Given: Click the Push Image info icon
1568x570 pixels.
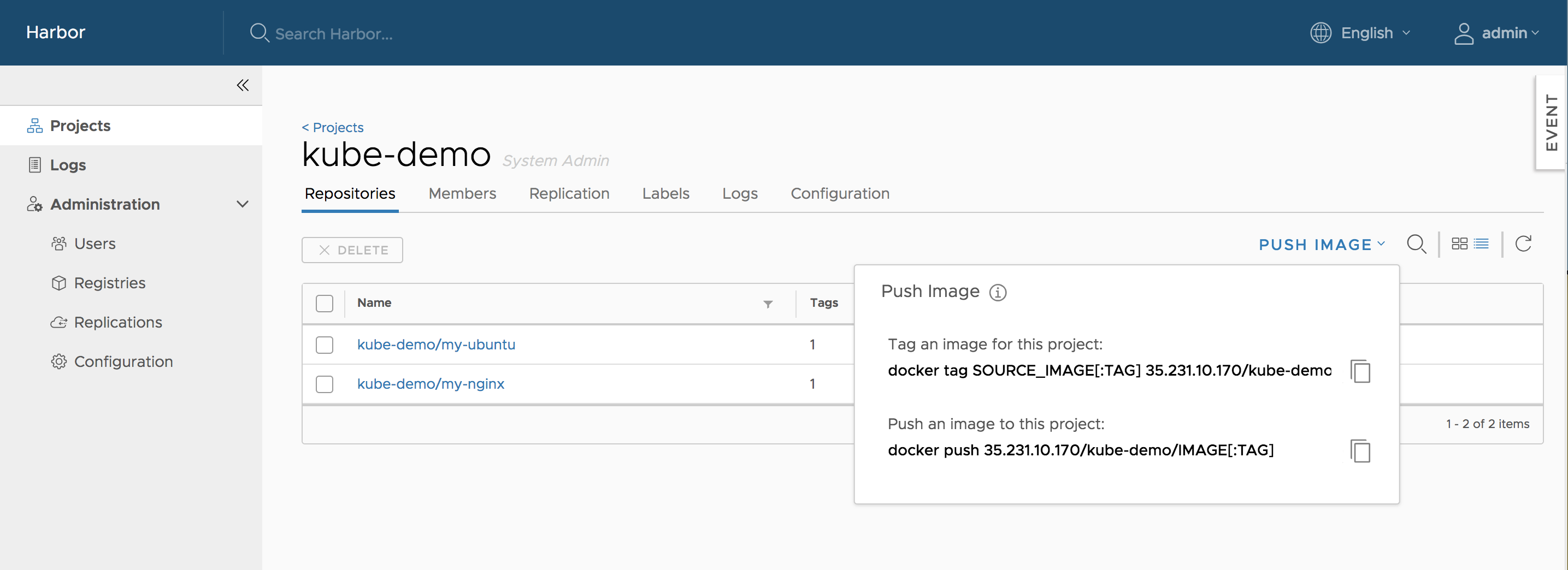Looking at the screenshot, I should (998, 293).
